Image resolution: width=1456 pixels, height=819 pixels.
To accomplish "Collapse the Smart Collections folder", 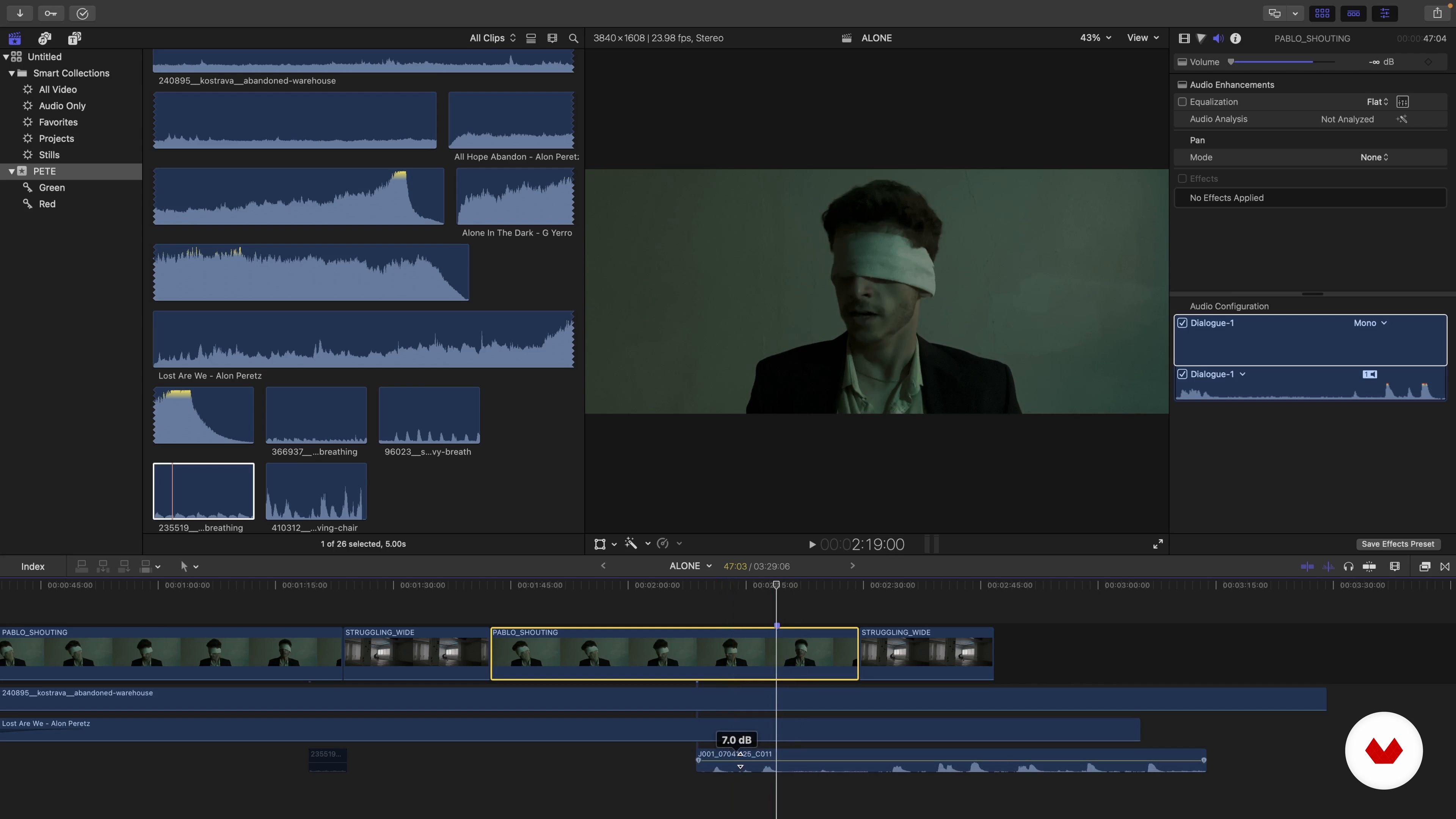I will tap(11, 73).
